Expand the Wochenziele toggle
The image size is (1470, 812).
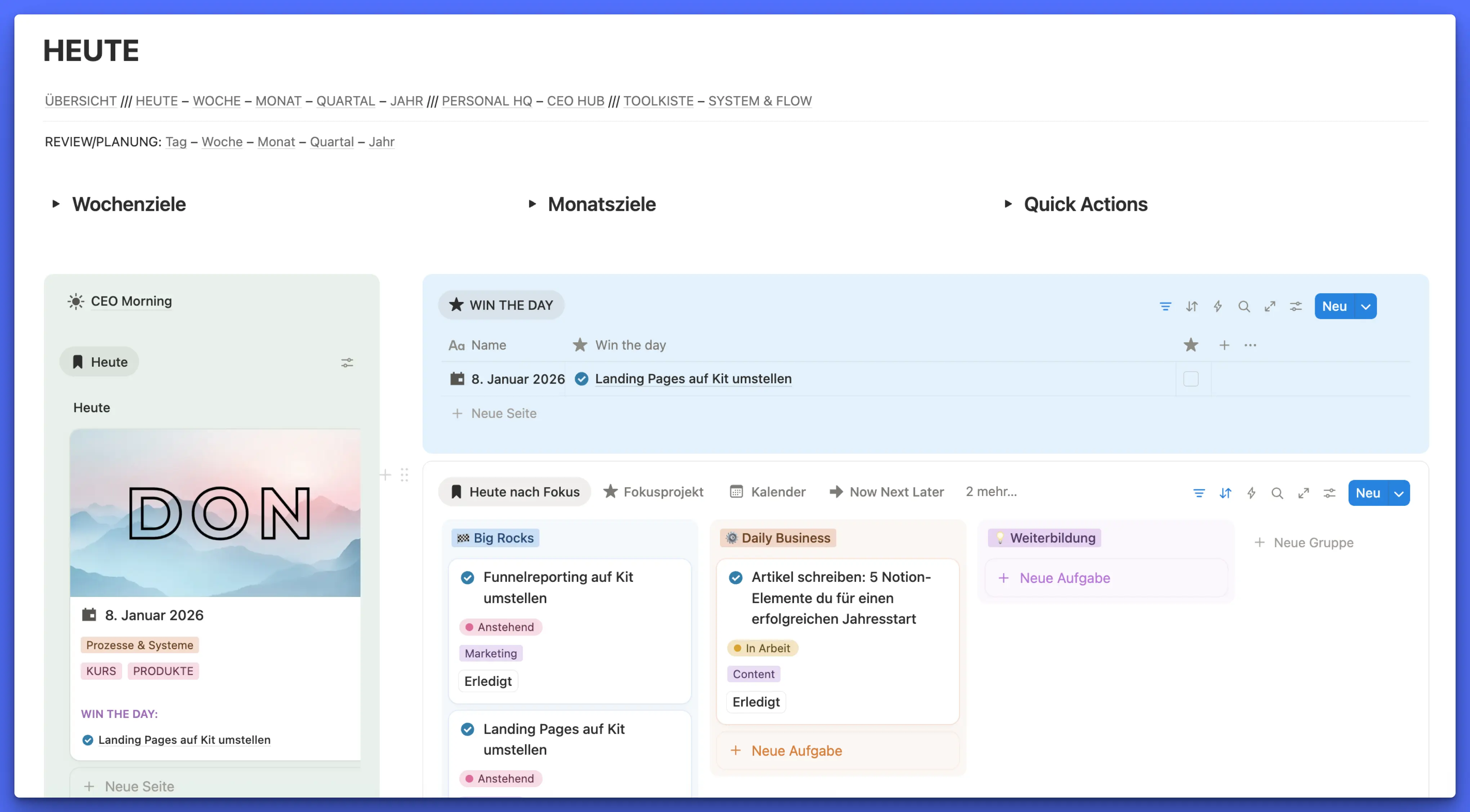55,204
